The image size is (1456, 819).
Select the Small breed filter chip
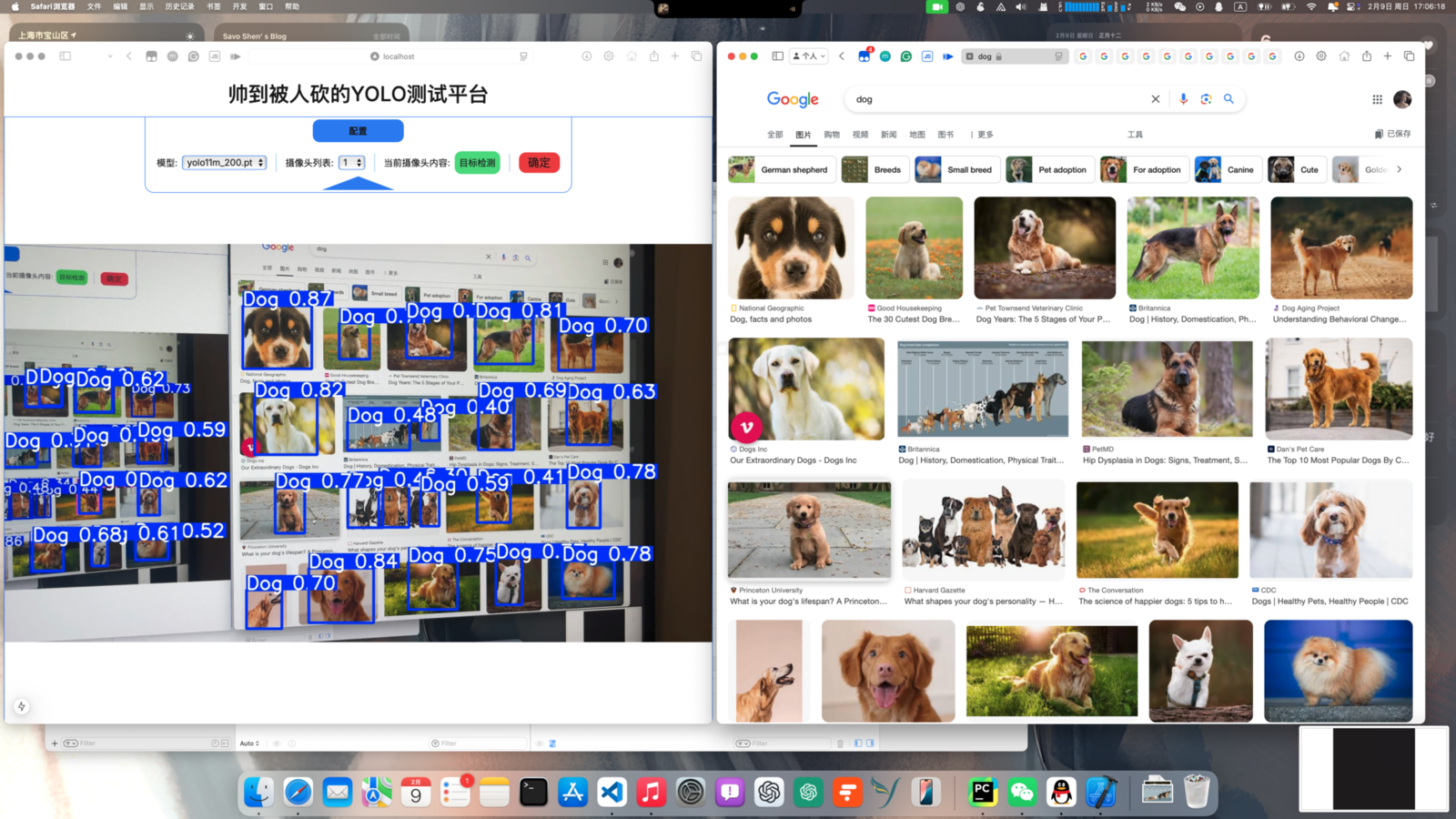coord(955,169)
